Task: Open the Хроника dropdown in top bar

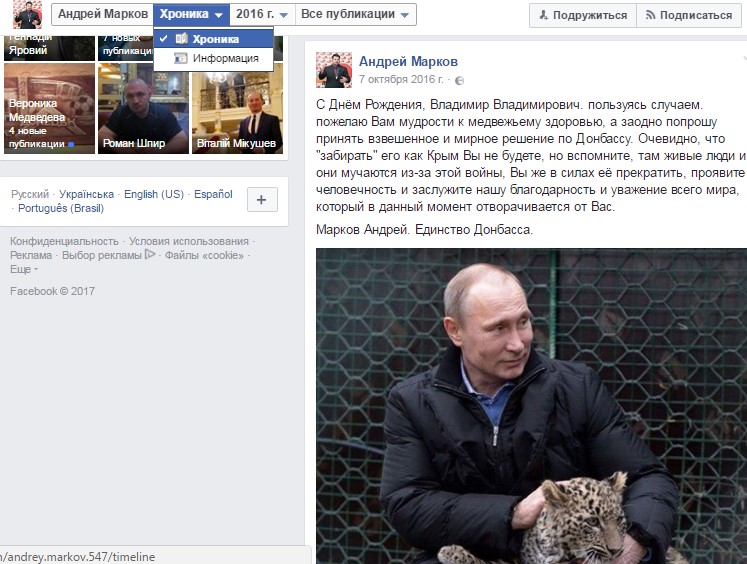Action: coord(192,14)
